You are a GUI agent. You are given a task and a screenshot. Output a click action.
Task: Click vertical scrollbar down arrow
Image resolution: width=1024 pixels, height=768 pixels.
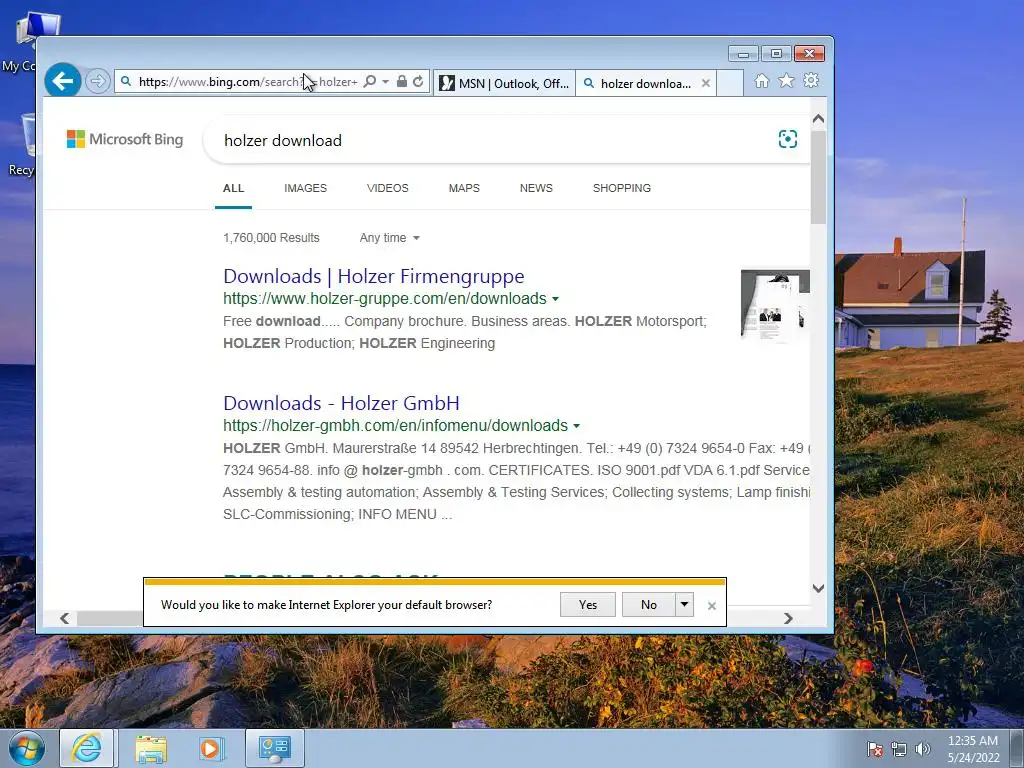pos(818,588)
